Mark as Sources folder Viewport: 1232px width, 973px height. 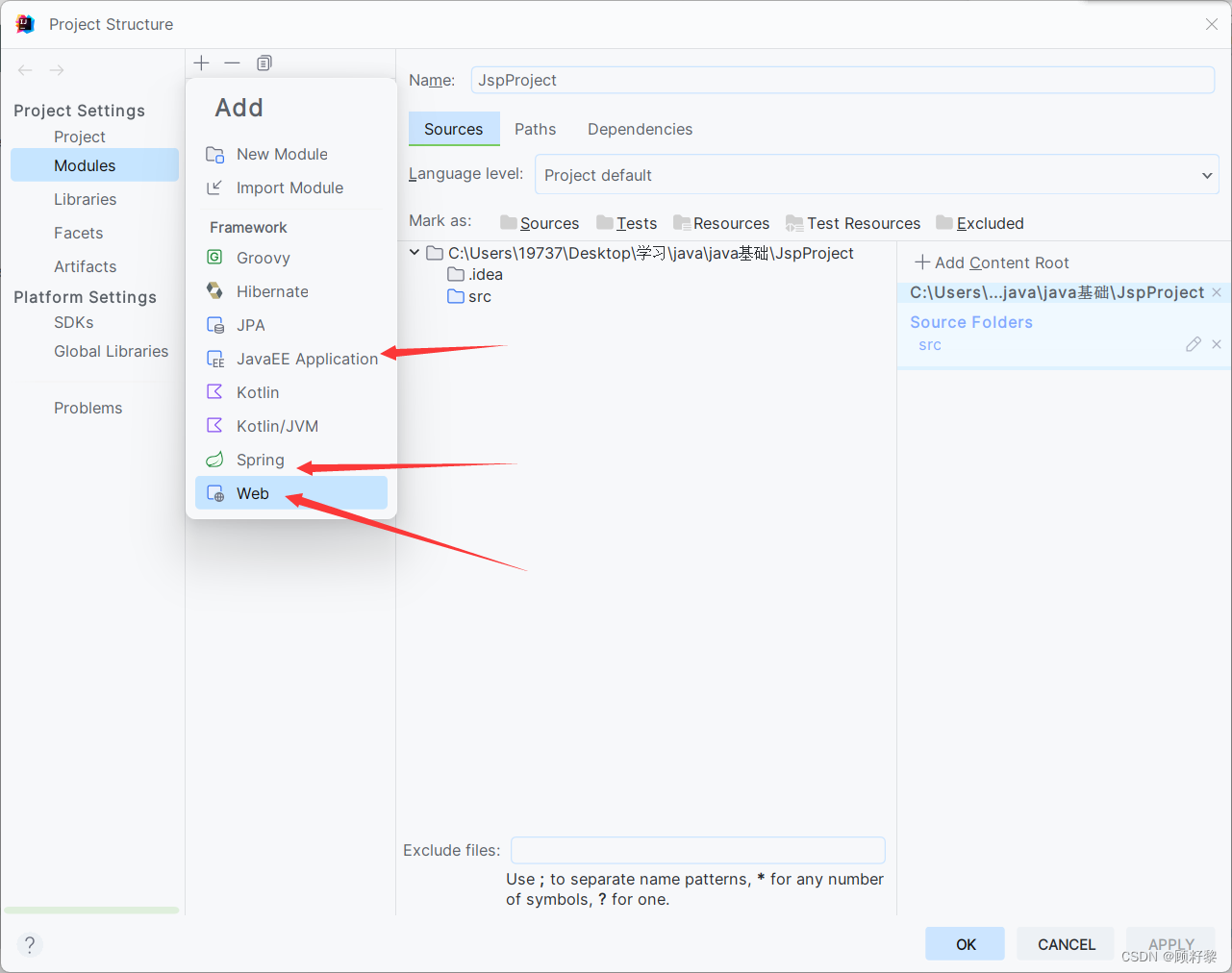coord(540,223)
